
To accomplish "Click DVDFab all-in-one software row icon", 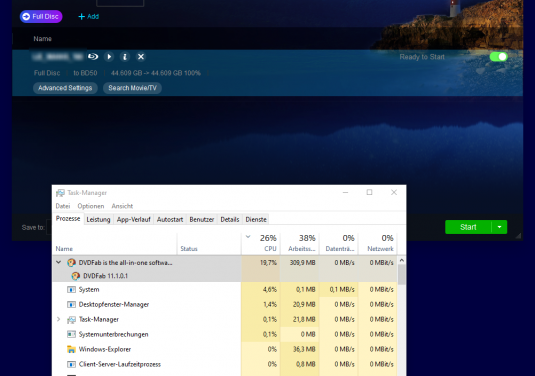I will (71, 262).
